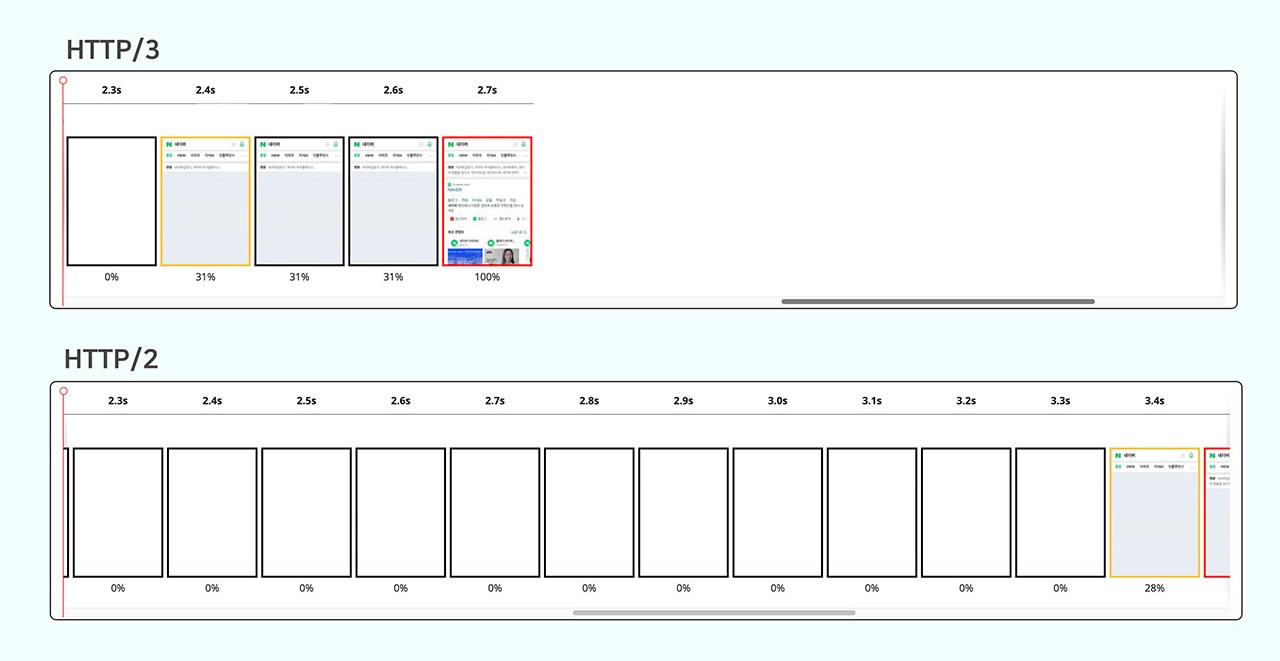The width and height of the screenshot is (1280, 661).
Task: Click the red playhead circle in HTTP/3 panel
Action: click(x=63, y=80)
